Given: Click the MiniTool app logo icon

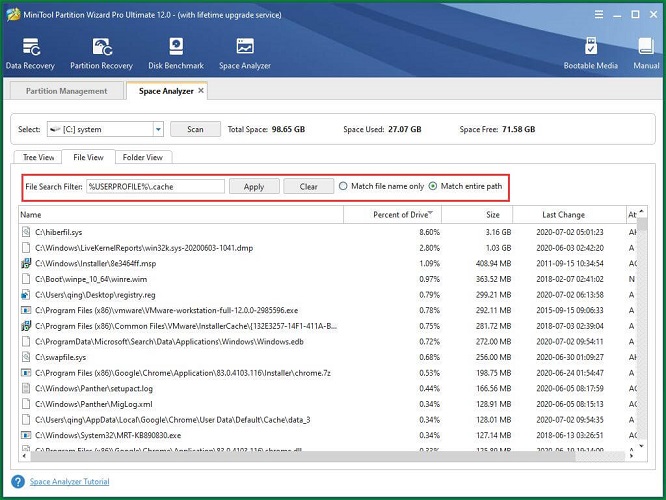Looking at the screenshot, I should [x=13, y=14].
